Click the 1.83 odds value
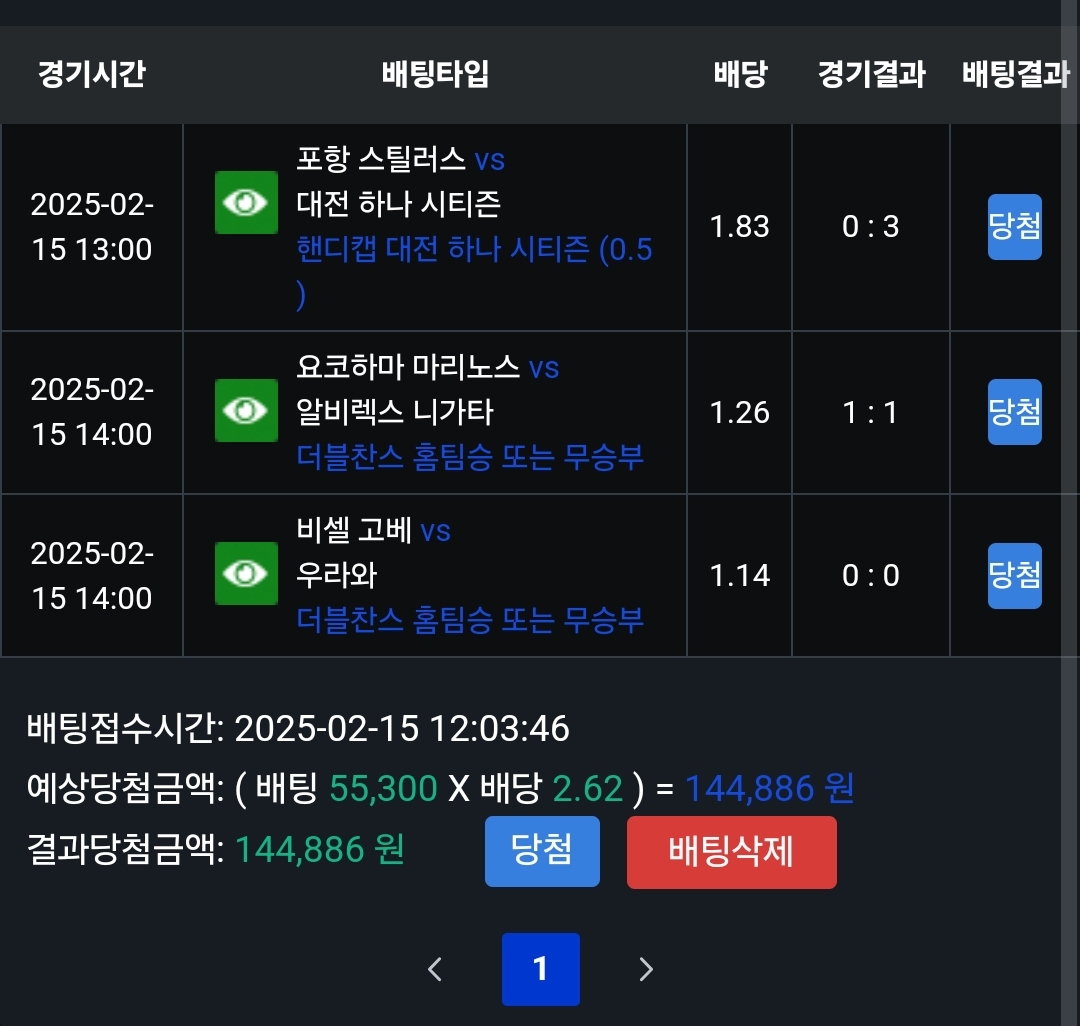1080x1026 pixels. [x=740, y=227]
